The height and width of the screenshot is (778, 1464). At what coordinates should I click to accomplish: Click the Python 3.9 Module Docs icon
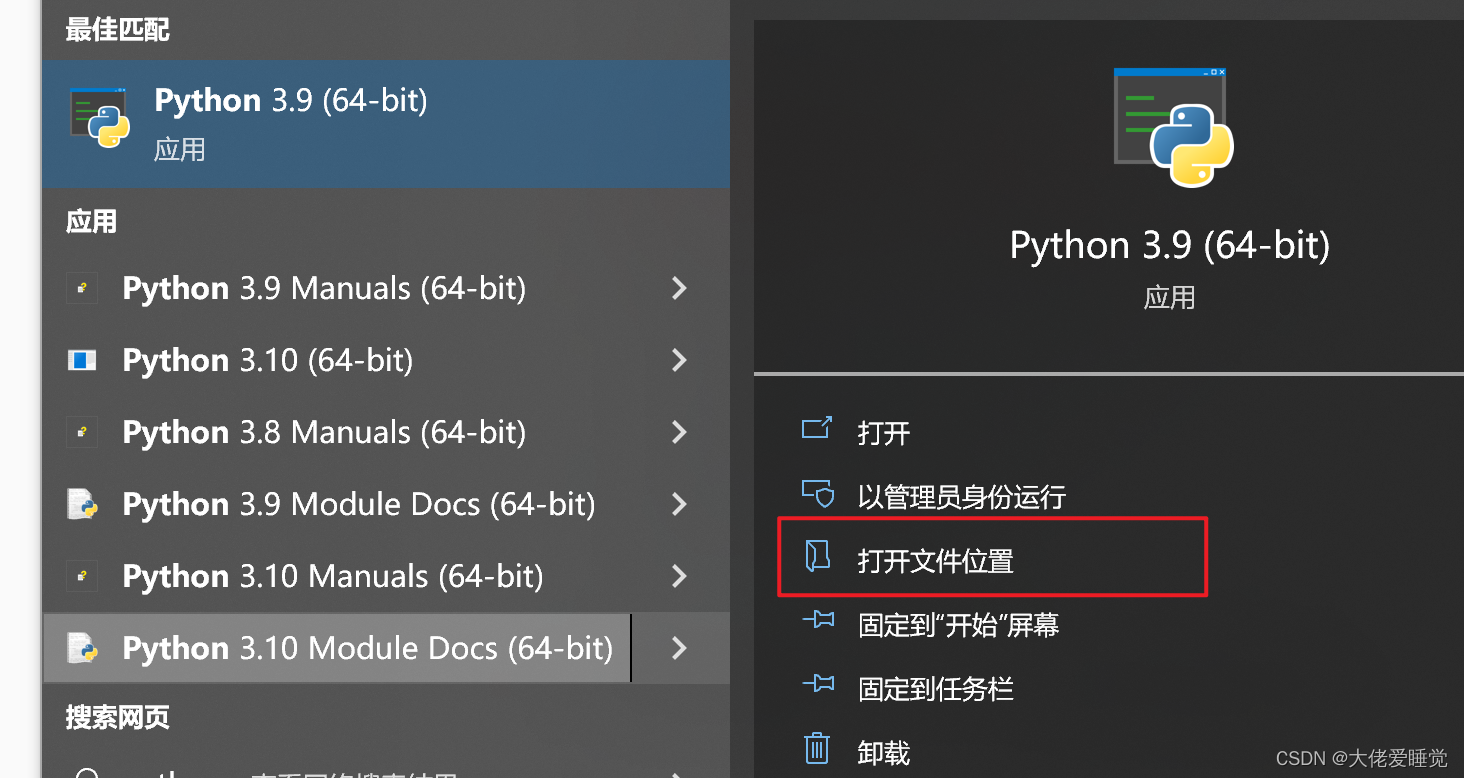pyautogui.click(x=82, y=505)
